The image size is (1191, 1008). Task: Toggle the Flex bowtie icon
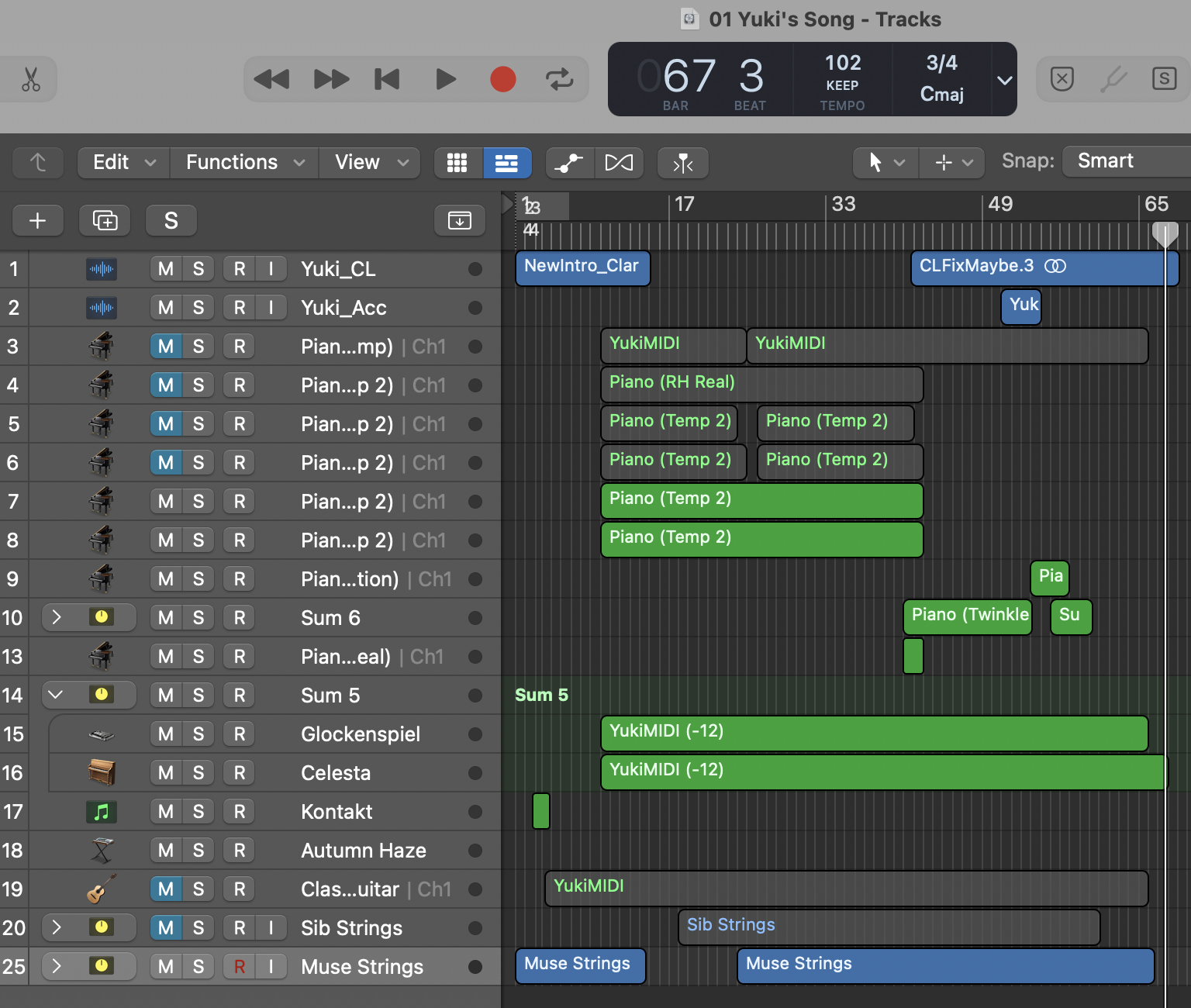(619, 162)
